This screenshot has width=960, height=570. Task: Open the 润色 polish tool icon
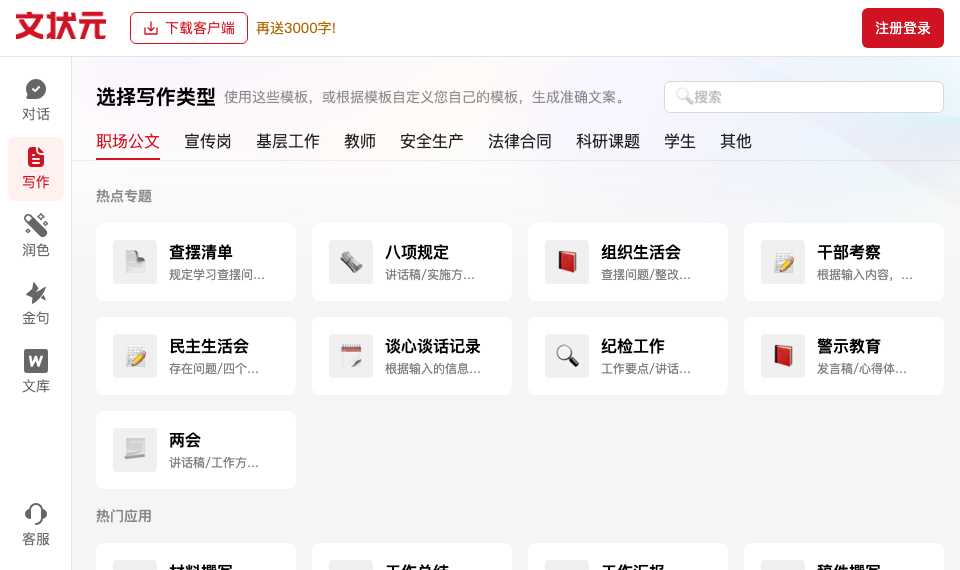(36, 225)
